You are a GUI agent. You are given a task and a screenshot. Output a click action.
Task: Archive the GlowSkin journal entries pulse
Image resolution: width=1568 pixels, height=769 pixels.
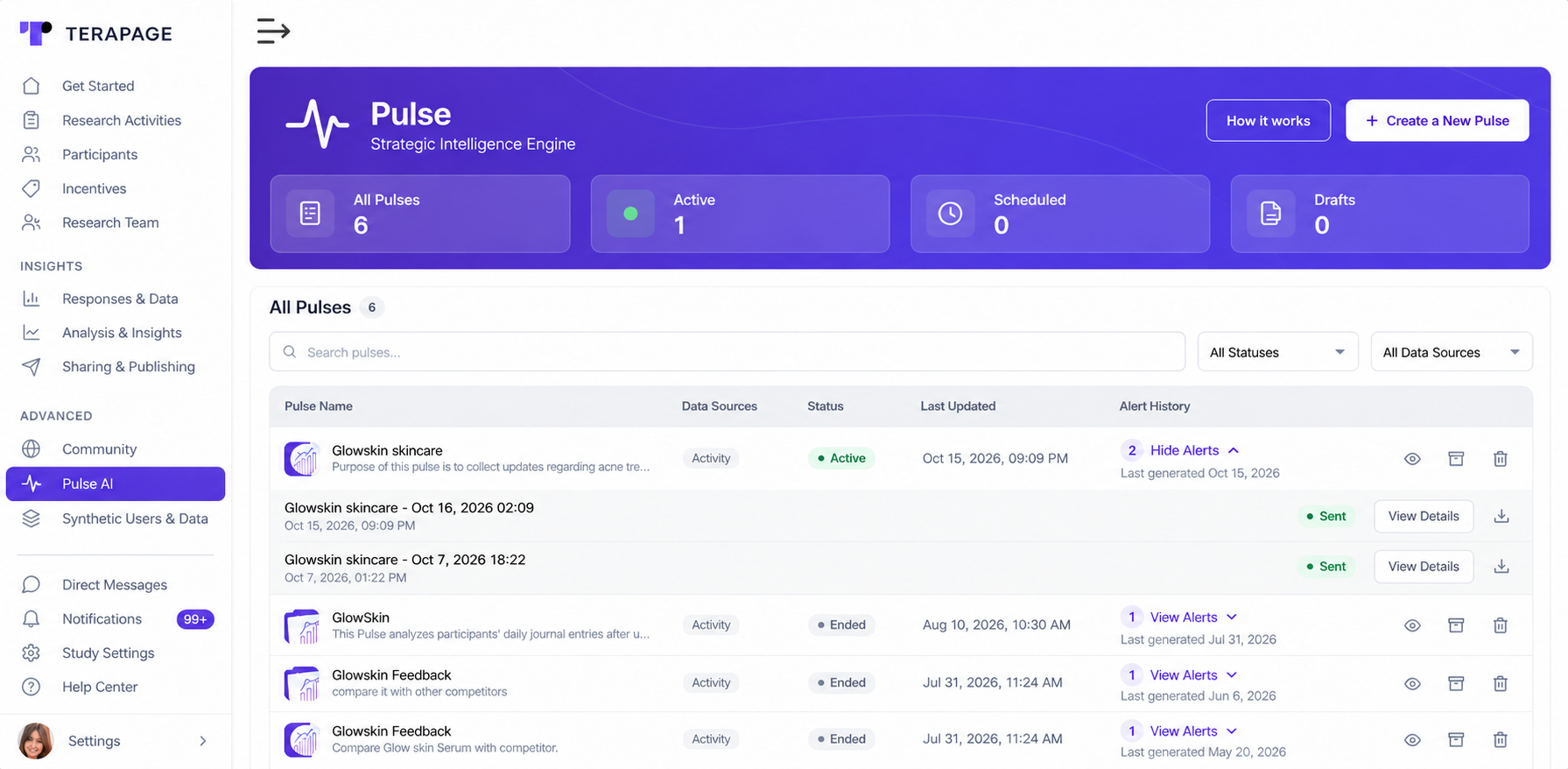pyautogui.click(x=1456, y=624)
